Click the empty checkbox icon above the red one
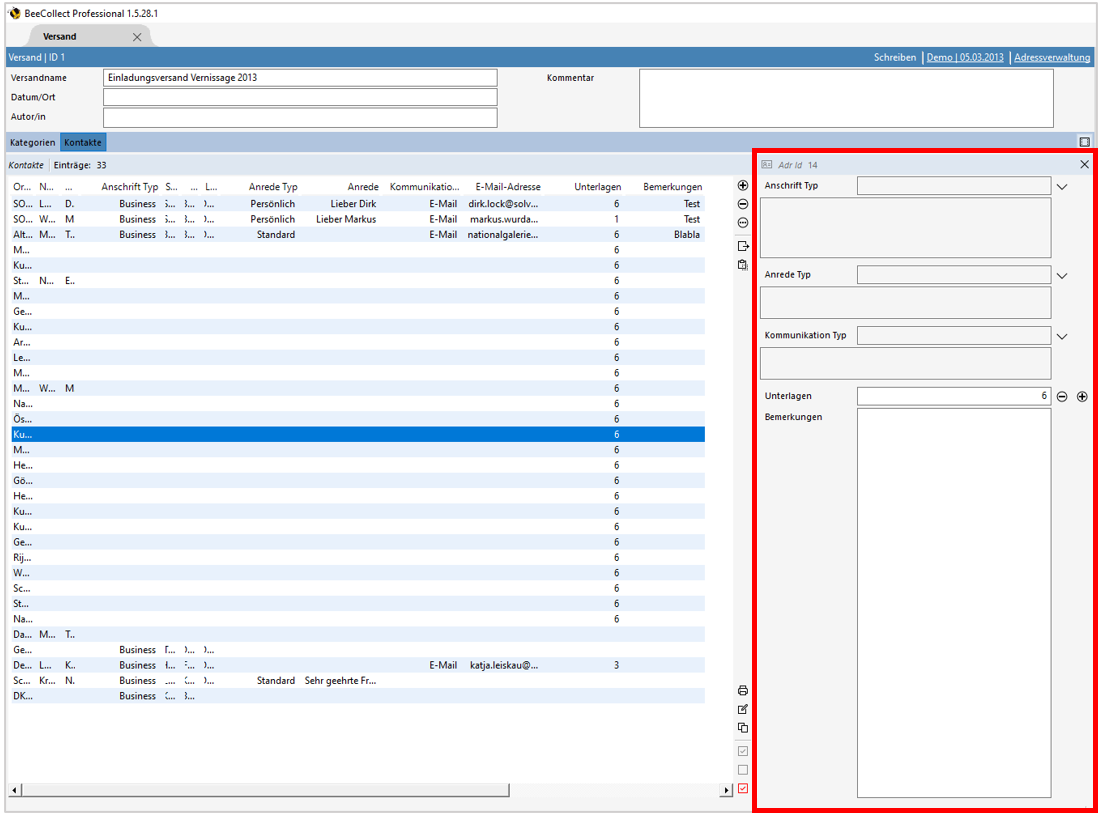 pyautogui.click(x=742, y=770)
